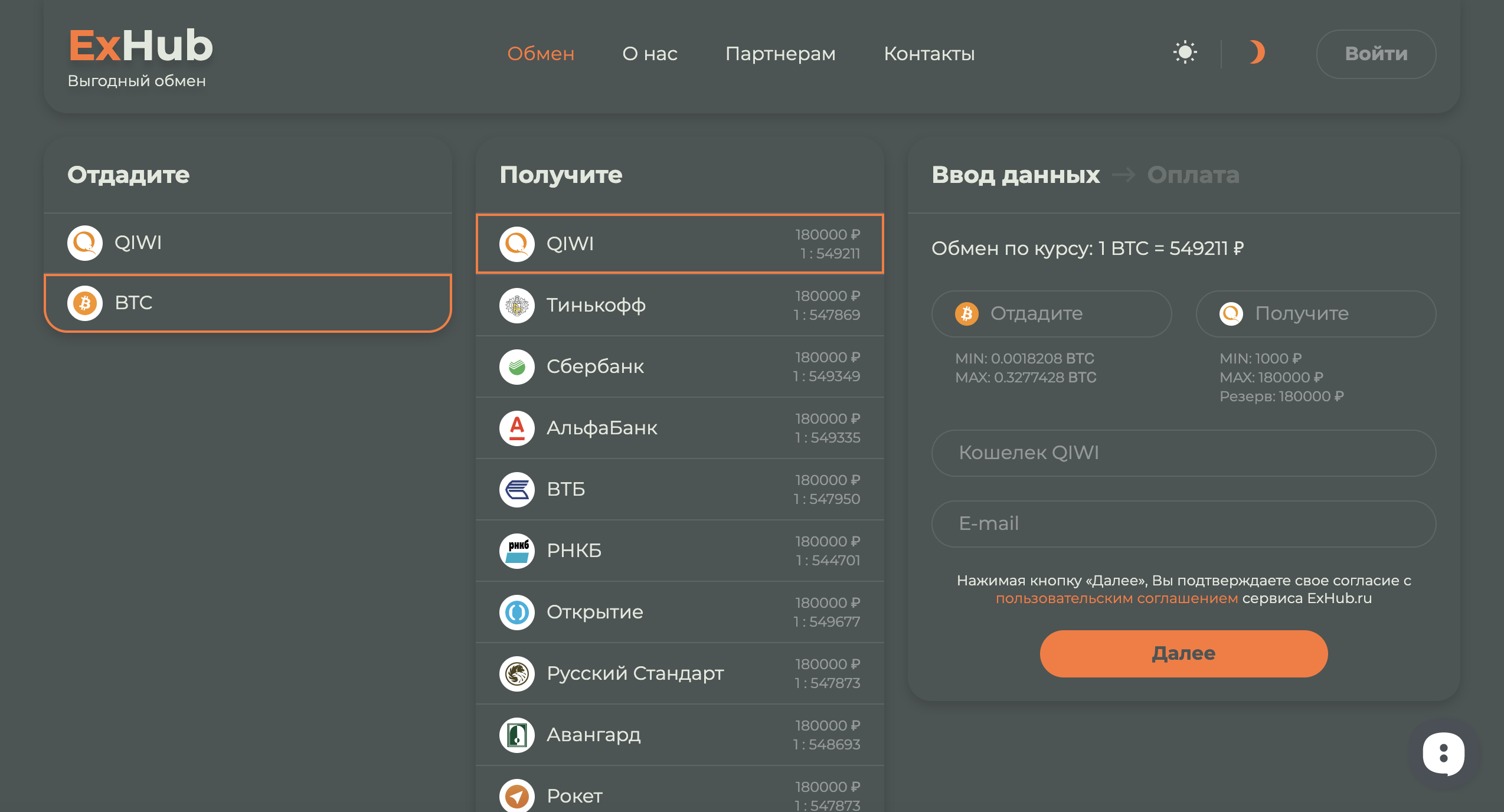Go to Партнерам page
The width and height of the screenshot is (1504, 812).
coord(780,54)
